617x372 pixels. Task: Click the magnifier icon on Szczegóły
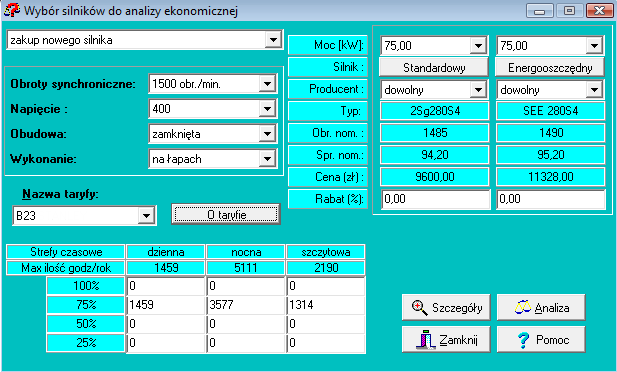point(419,307)
